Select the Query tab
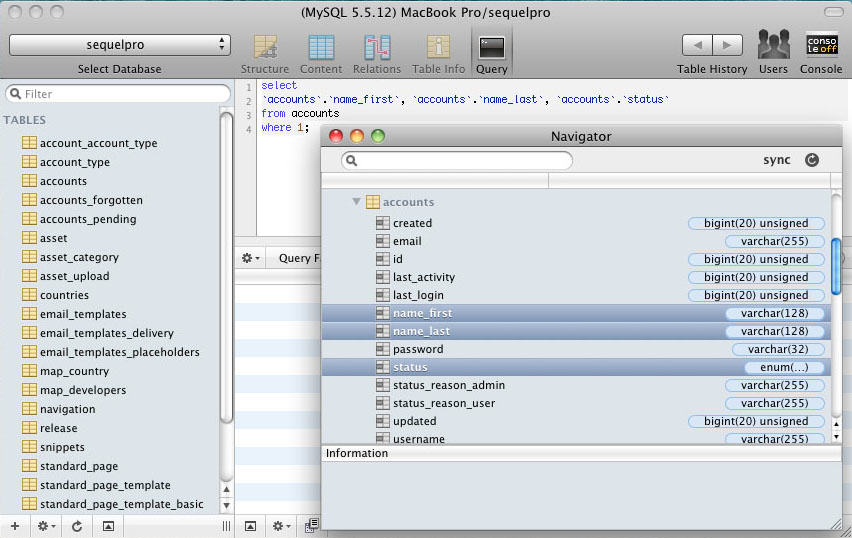 point(492,54)
